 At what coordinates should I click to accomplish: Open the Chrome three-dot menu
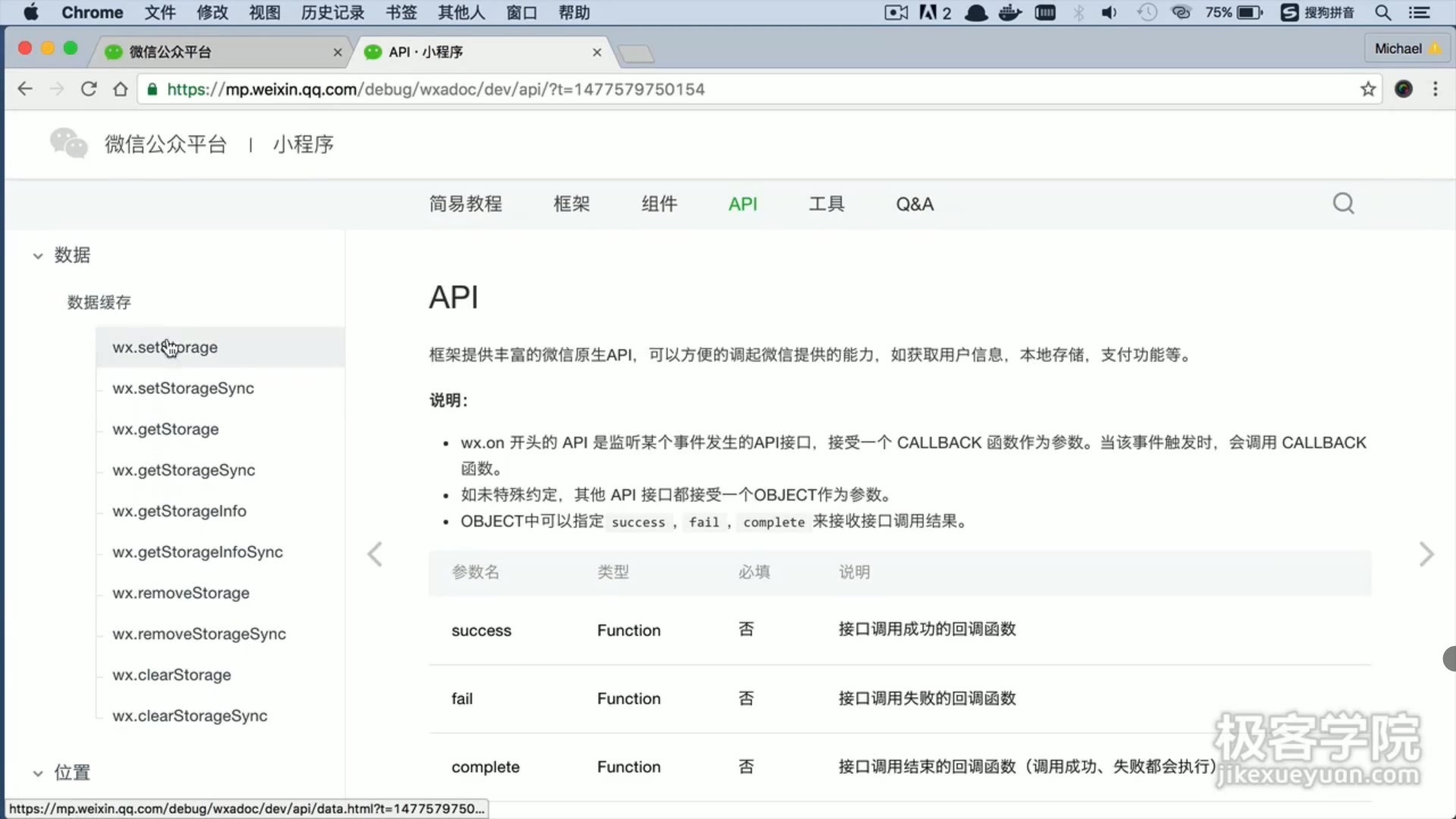(1436, 89)
